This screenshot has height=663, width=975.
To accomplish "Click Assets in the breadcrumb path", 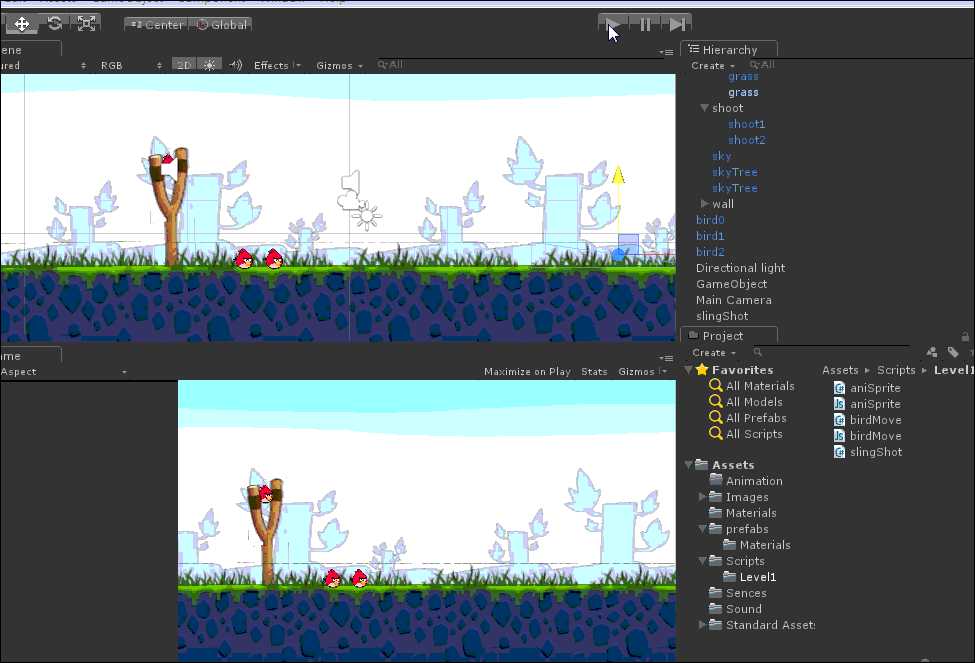I will coord(840,370).
